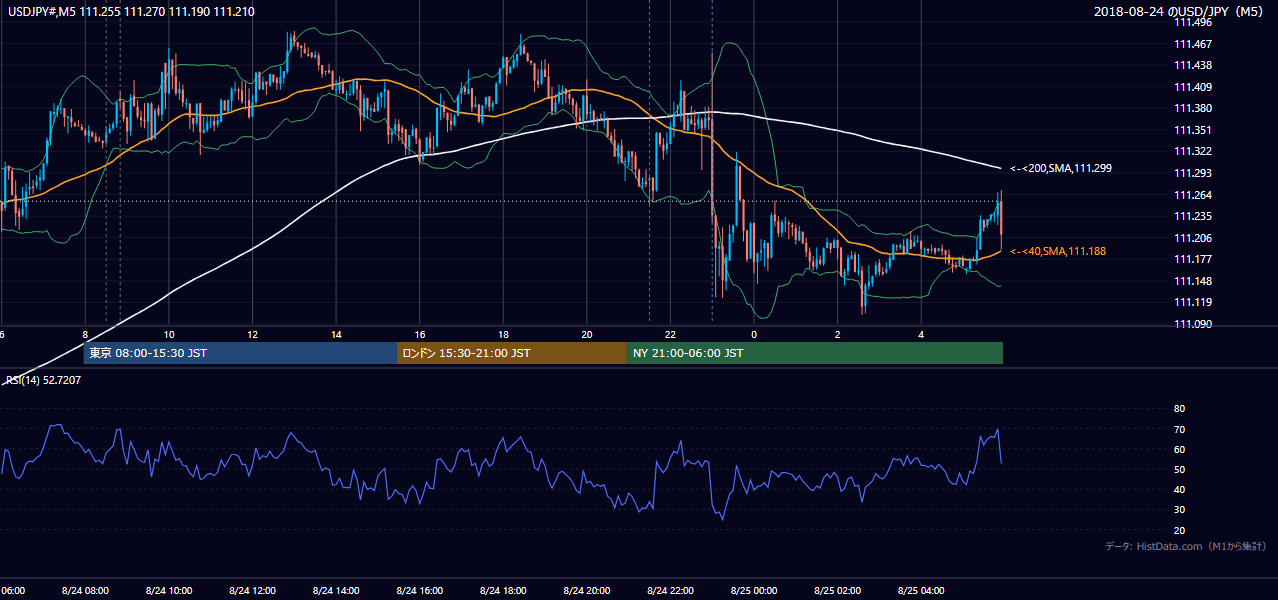Screen dimensions: 1278x600
Task: Click the 2018-08-24 USD/JPY (M5) chart title
Action: click(x=1180, y=12)
